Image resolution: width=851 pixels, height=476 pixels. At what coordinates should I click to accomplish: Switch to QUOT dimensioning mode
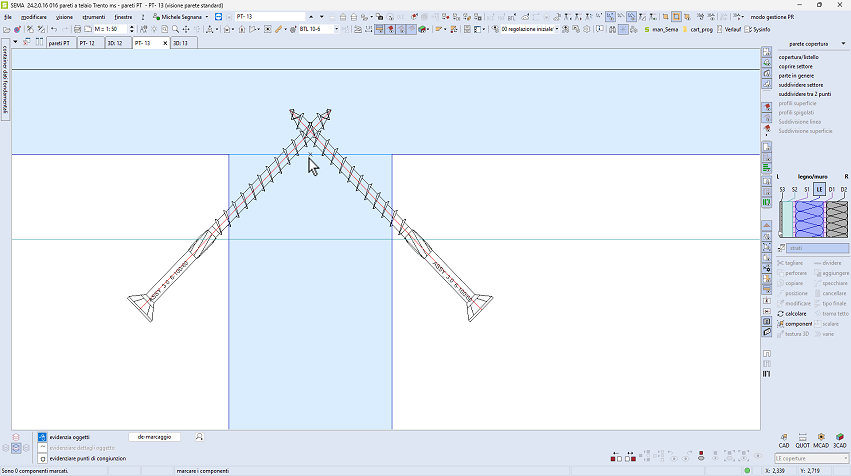(803, 438)
